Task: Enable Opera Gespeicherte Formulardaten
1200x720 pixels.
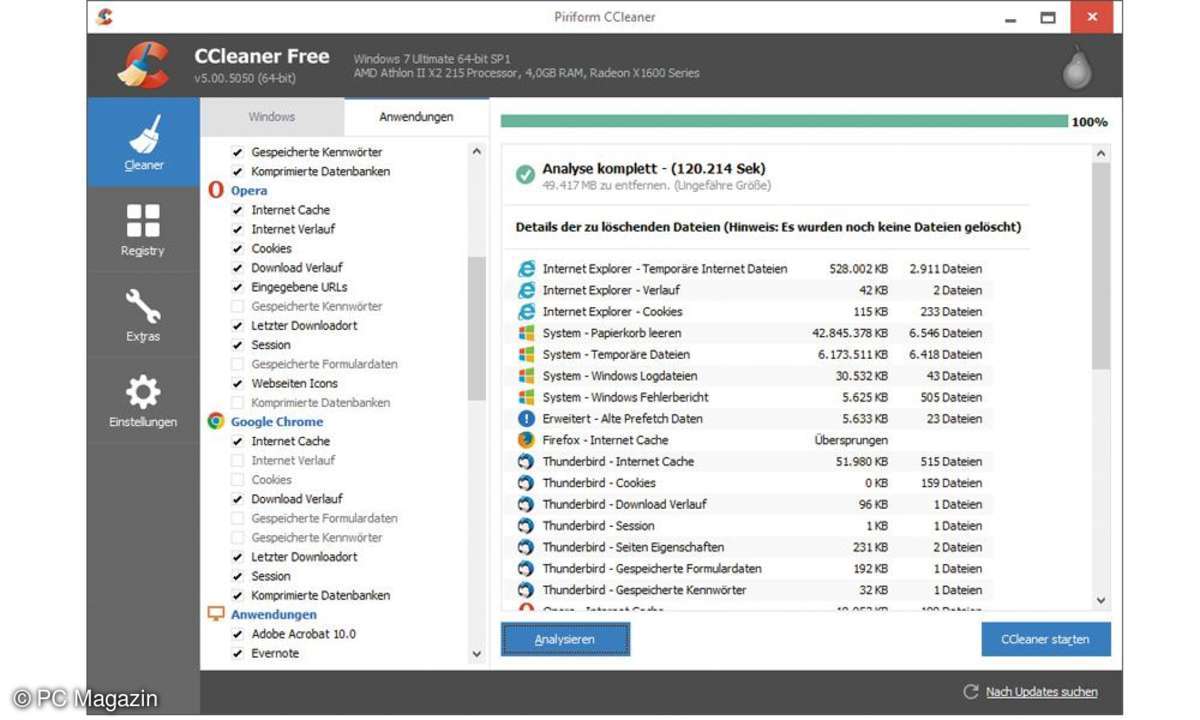Action: [237, 364]
